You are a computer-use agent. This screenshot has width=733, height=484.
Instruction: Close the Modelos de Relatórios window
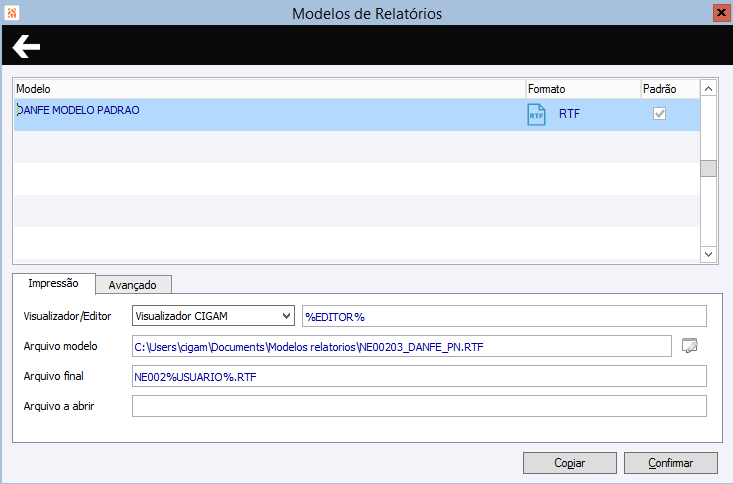722,13
